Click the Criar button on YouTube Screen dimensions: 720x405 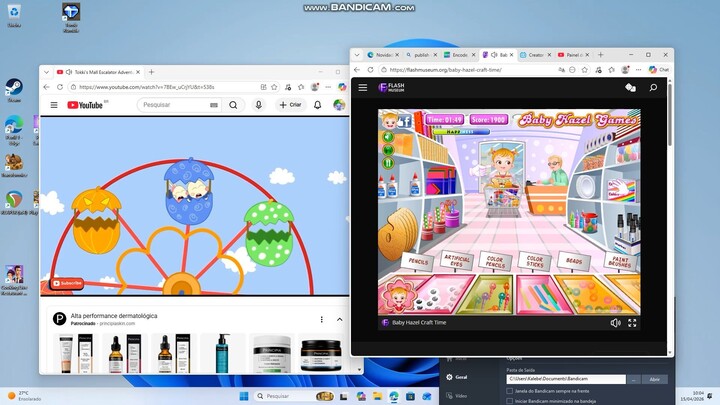[x=290, y=105]
